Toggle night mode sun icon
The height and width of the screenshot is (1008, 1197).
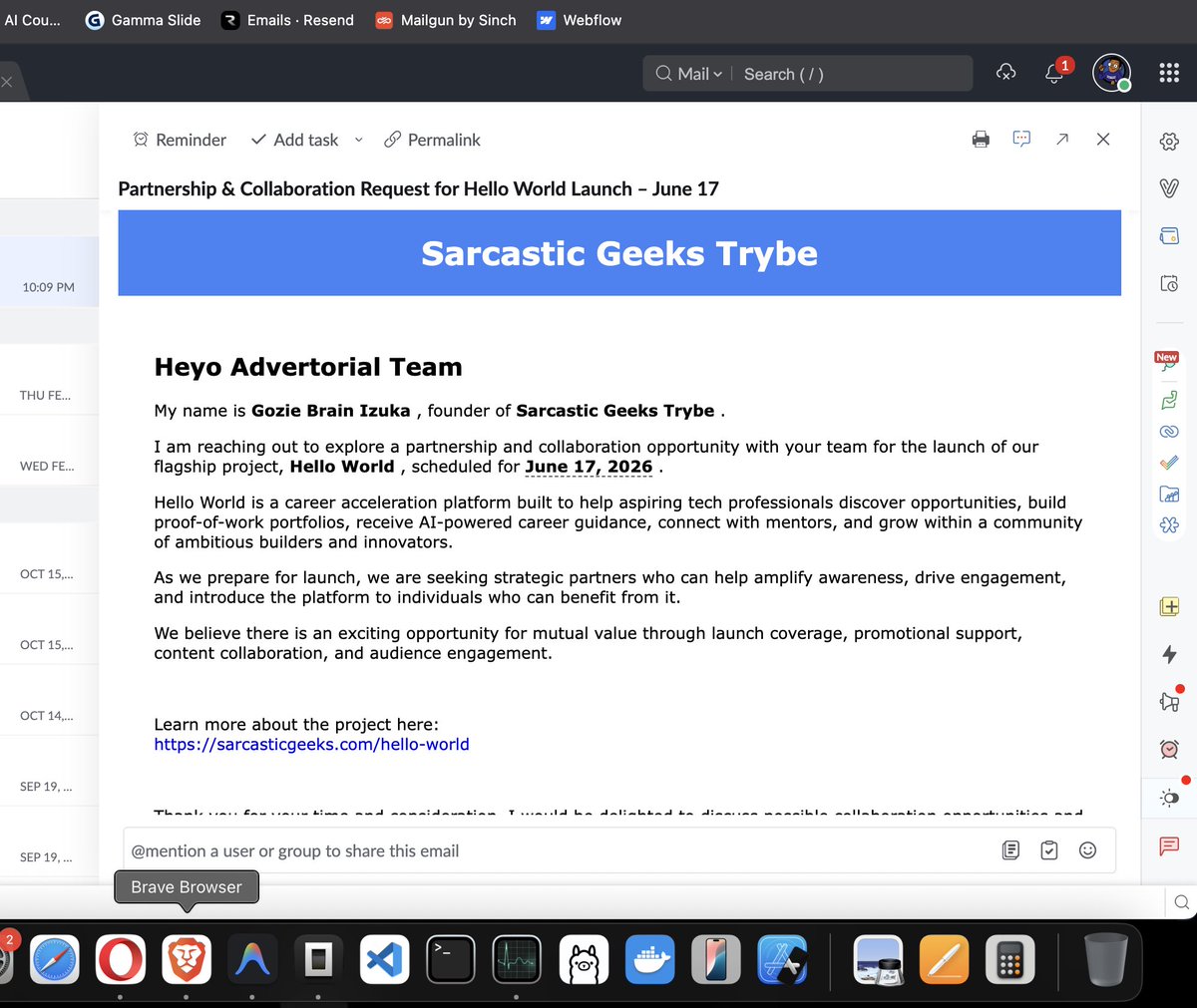coord(1169,797)
